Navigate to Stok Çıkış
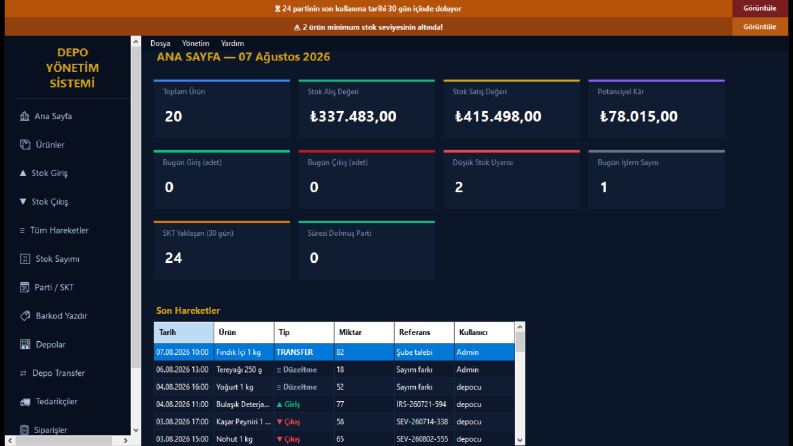Screen dimensions: 793x446 click(x=50, y=202)
